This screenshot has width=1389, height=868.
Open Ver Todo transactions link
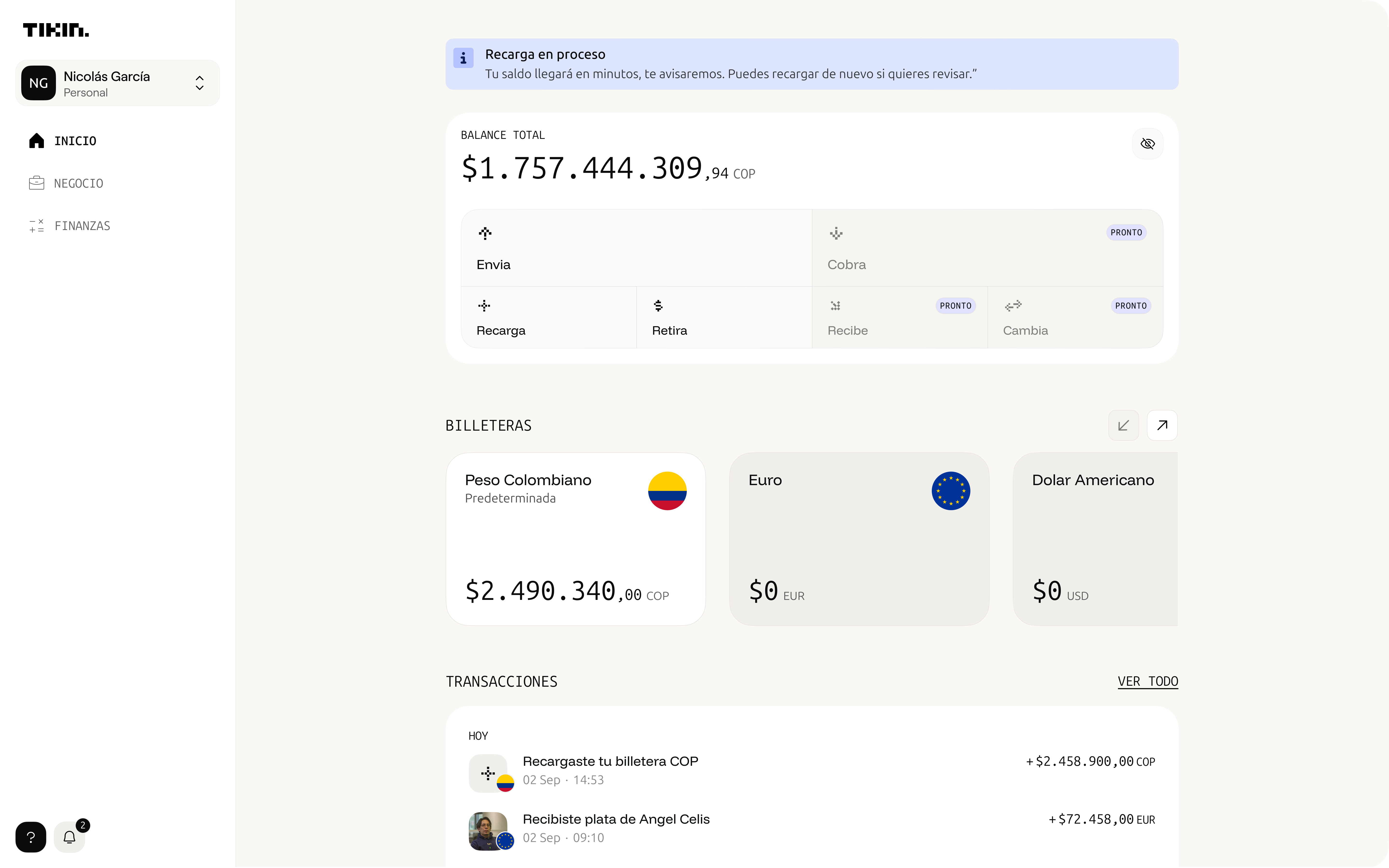click(1148, 681)
